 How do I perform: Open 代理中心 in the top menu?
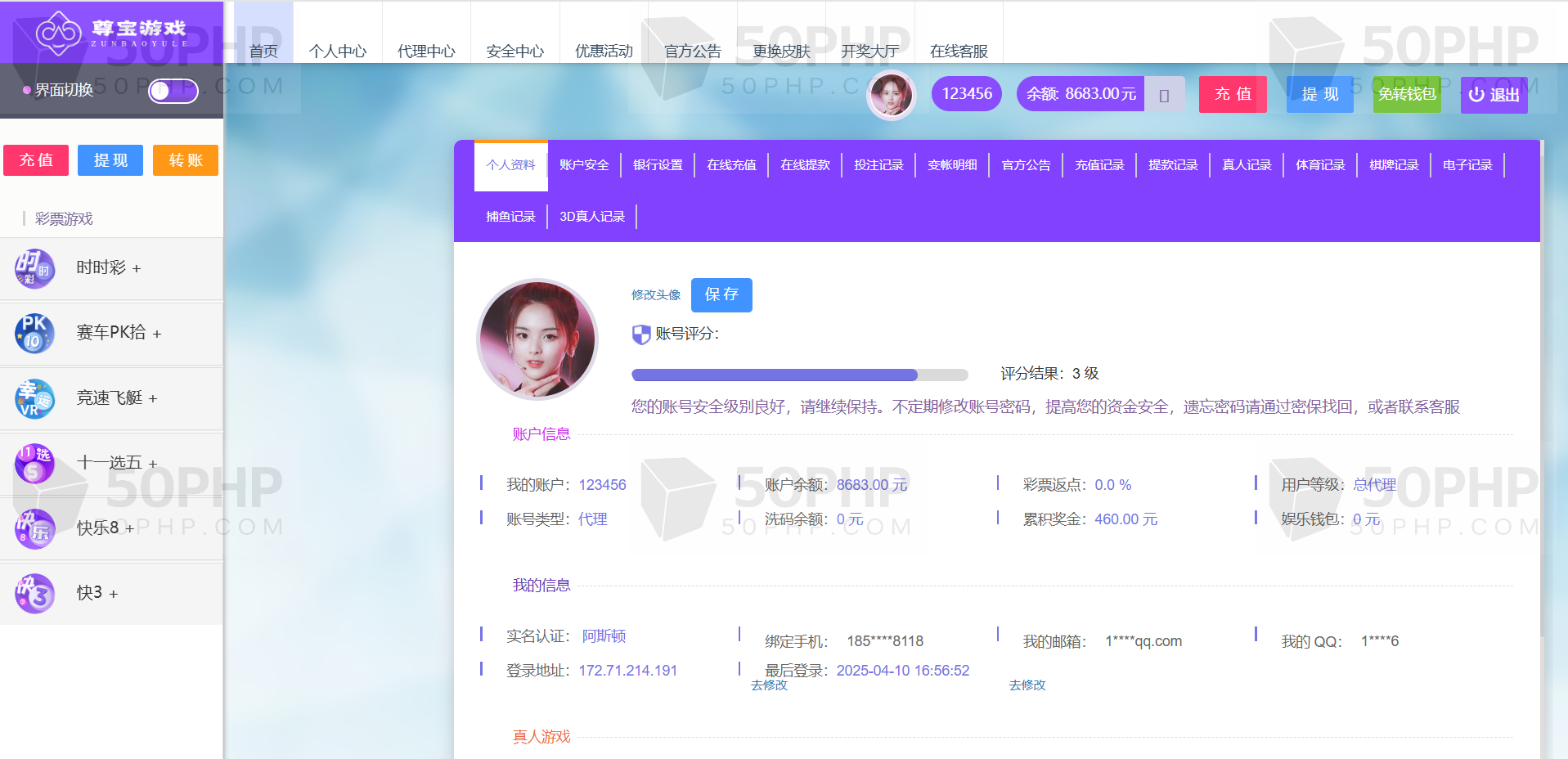tap(426, 52)
